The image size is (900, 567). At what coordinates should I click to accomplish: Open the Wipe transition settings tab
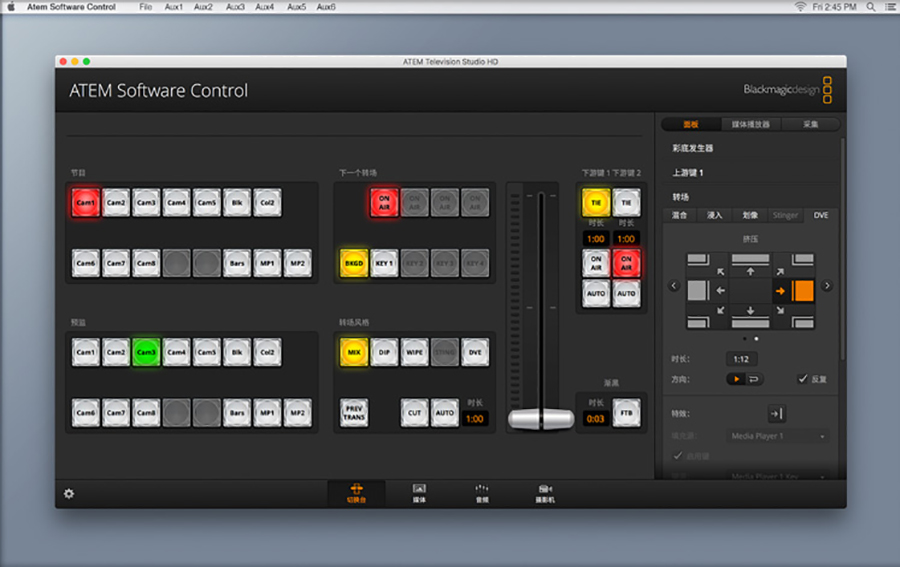[x=750, y=215]
